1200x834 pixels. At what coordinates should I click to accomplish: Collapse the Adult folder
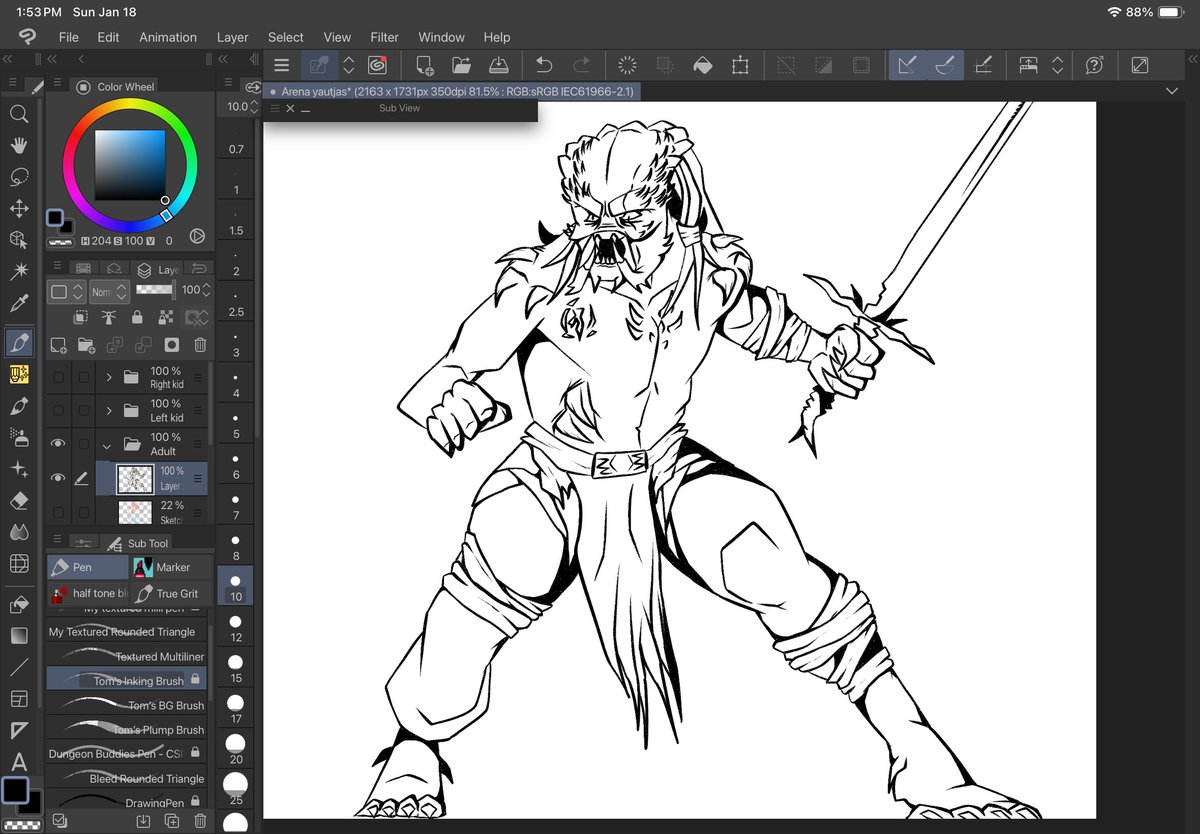point(108,446)
